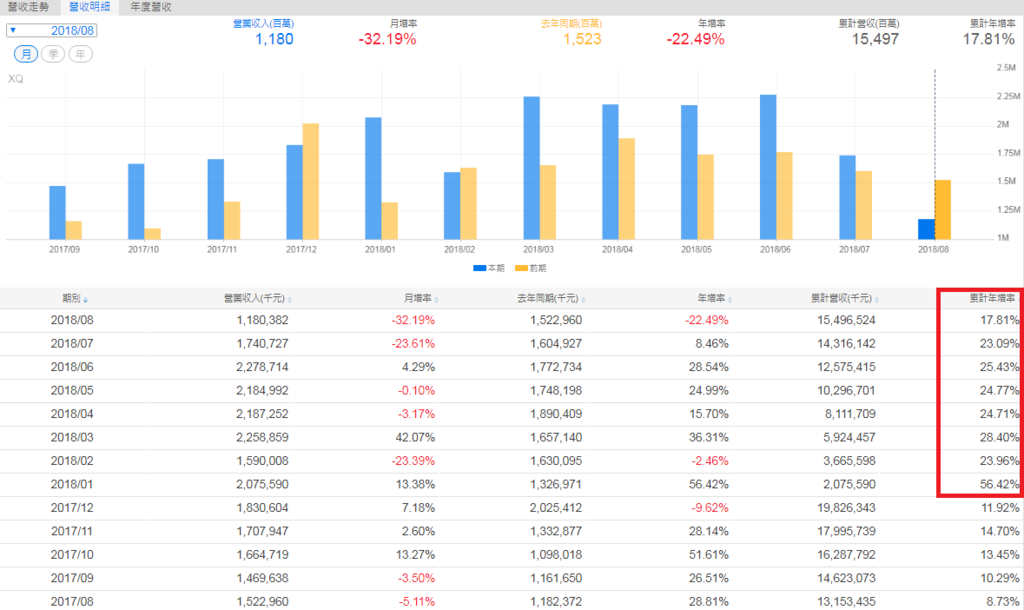Click the 2017/12 row period cell
Screen dimensions: 1024x610
tap(72, 508)
